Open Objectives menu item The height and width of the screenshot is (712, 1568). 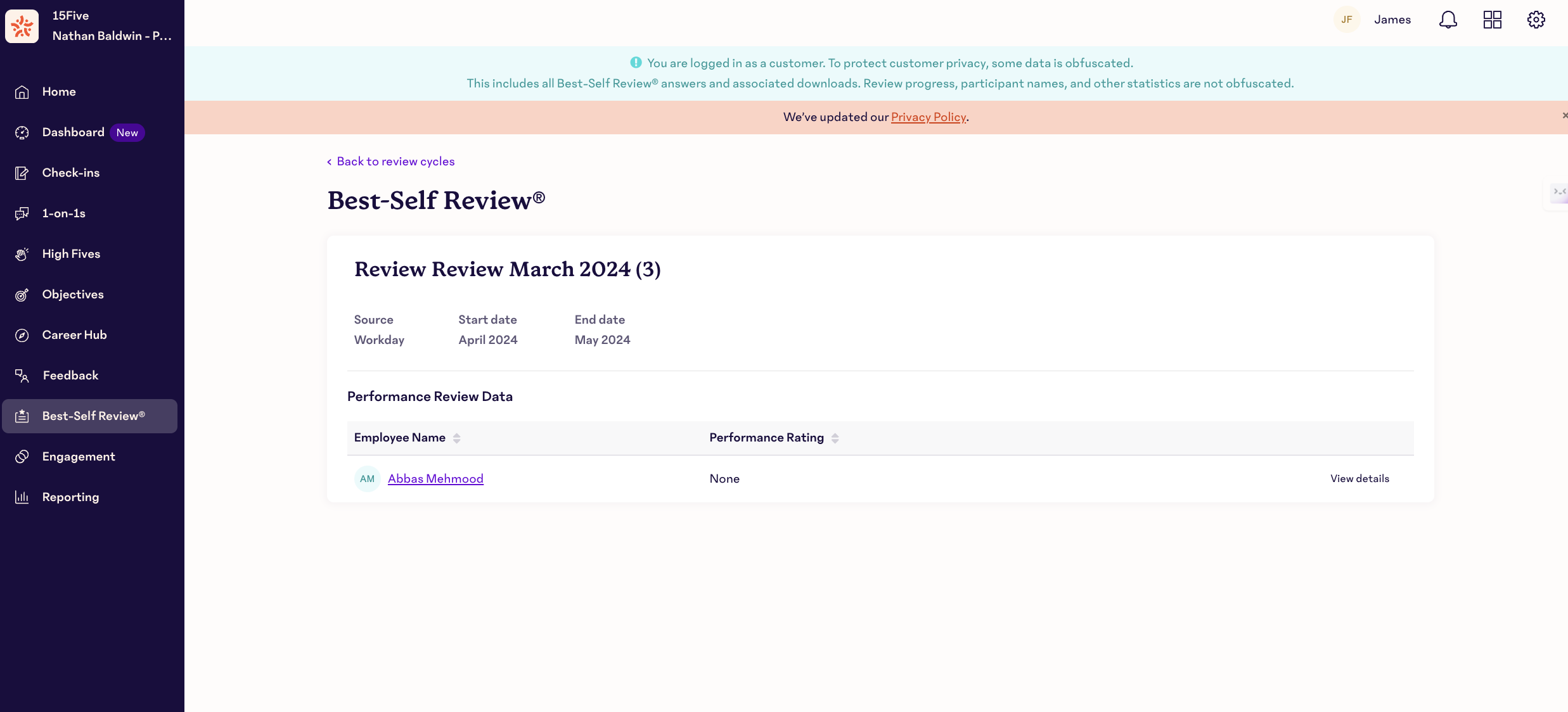pyautogui.click(x=73, y=295)
